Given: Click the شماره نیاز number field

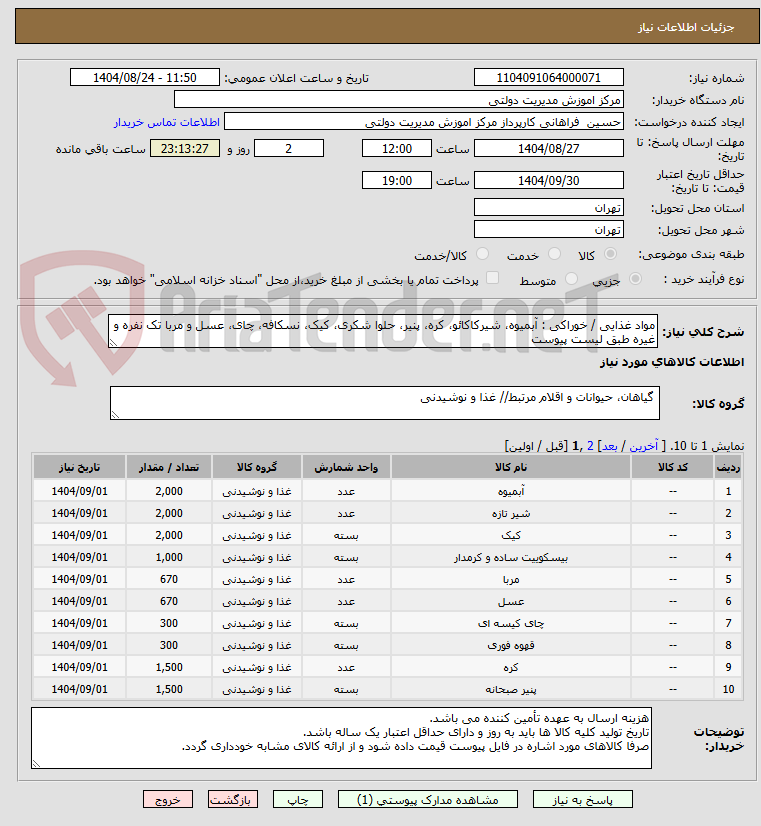Looking at the screenshot, I should (x=549, y=77).
